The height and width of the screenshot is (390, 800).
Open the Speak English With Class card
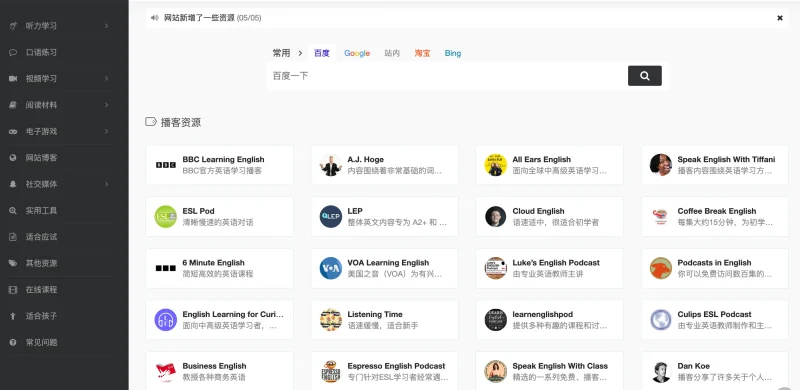(549, 371)
